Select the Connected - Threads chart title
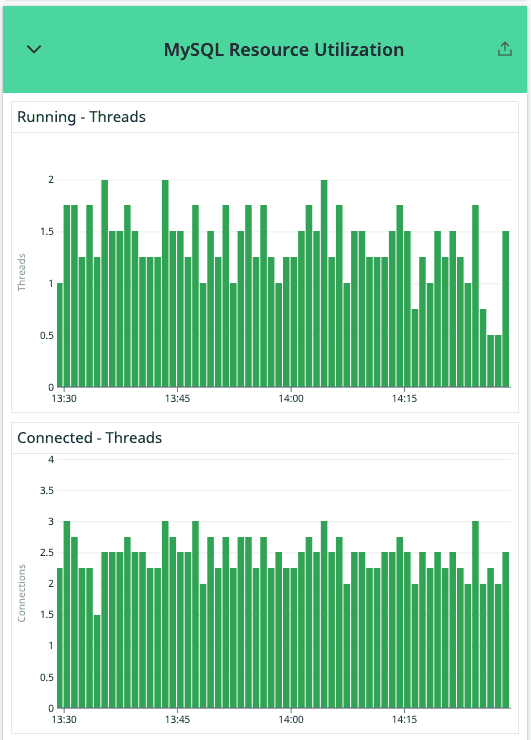The image size is (531, 740). (x=89, y=437)
